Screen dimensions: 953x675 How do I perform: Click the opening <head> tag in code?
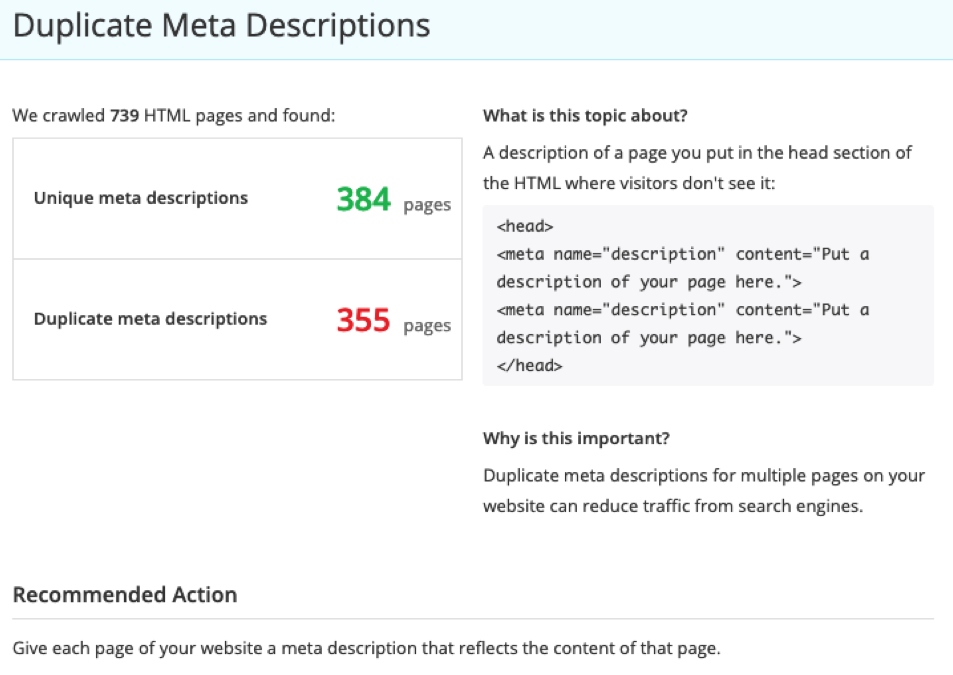point(525,226)
